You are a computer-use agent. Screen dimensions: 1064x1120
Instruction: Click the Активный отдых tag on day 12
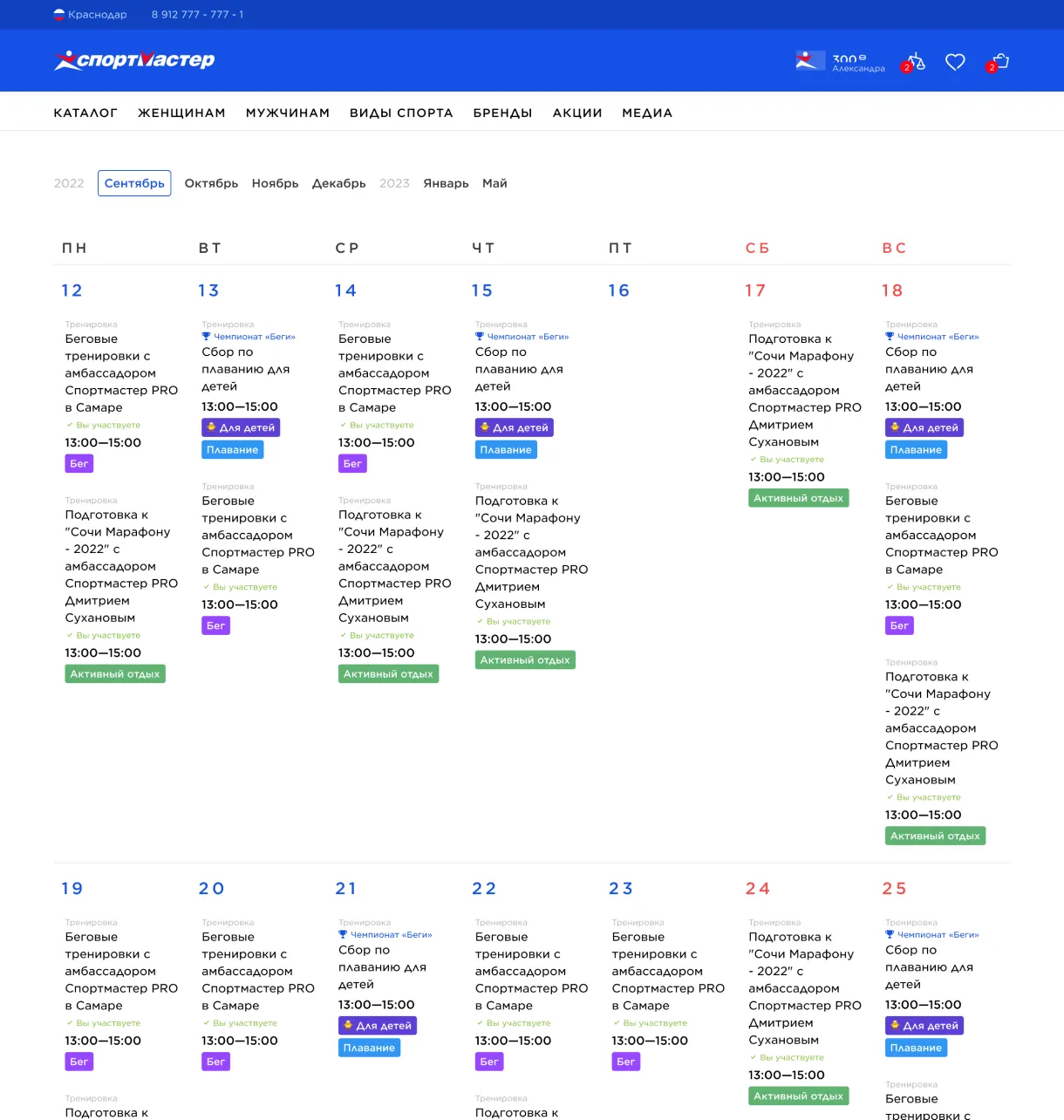click(115, 673)
